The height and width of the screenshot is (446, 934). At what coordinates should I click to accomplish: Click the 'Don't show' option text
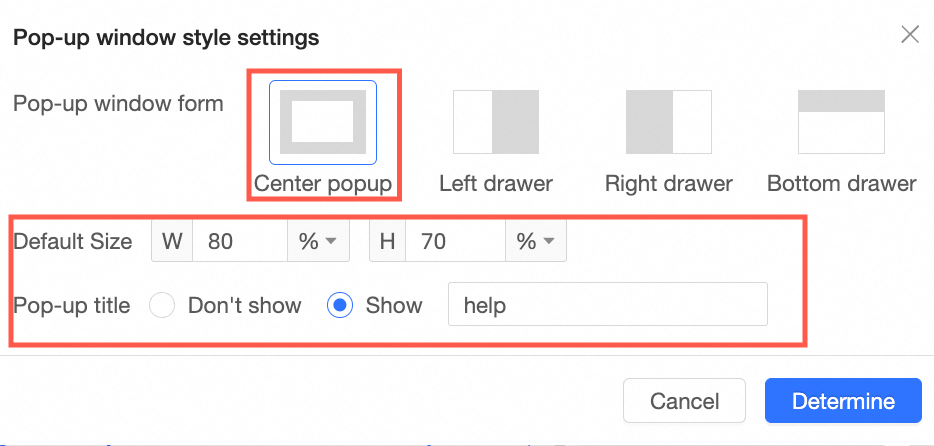click(245, 305)
